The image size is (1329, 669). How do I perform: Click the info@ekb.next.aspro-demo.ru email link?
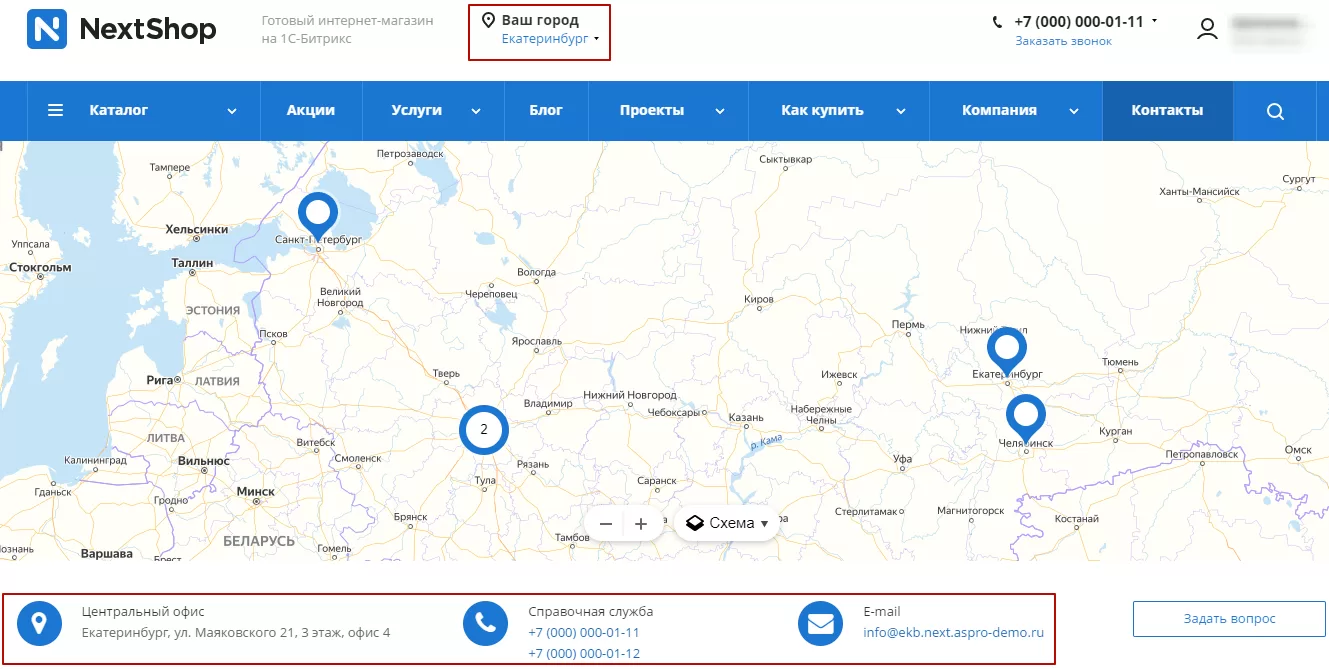click(x=953, y=633)
